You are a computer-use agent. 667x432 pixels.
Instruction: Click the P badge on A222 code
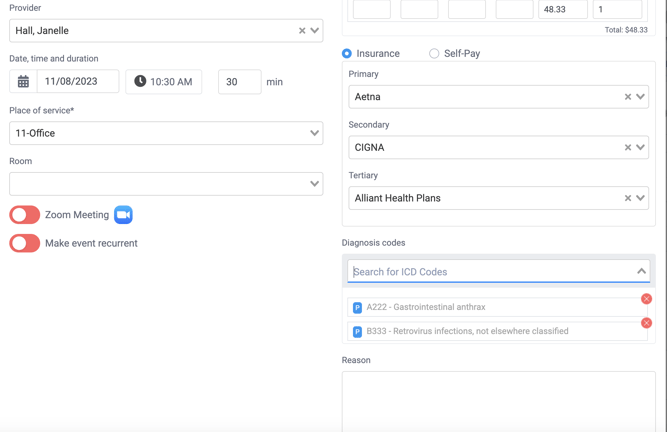(x=357, y=307)
